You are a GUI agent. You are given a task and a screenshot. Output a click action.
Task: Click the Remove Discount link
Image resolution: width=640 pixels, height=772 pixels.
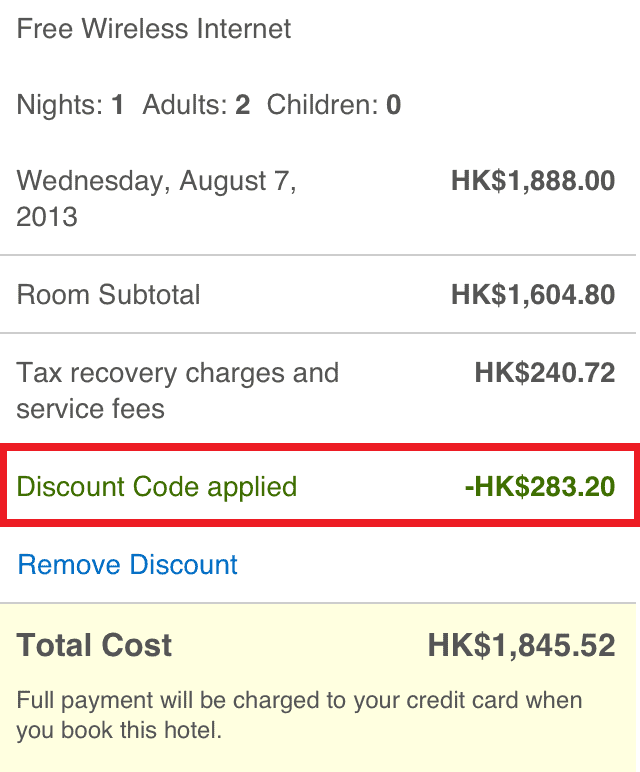(x=128, y=565)
